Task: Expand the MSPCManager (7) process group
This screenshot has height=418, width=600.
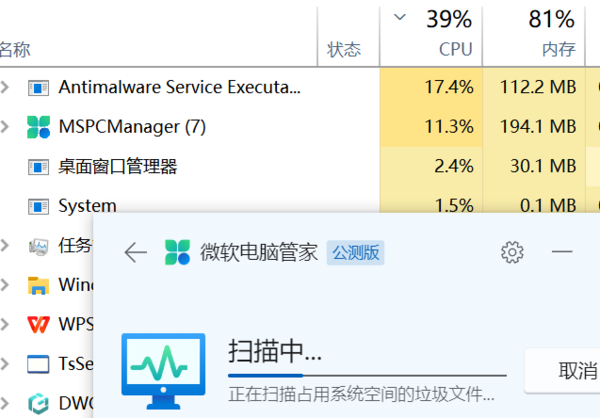Action: point(6,127)
